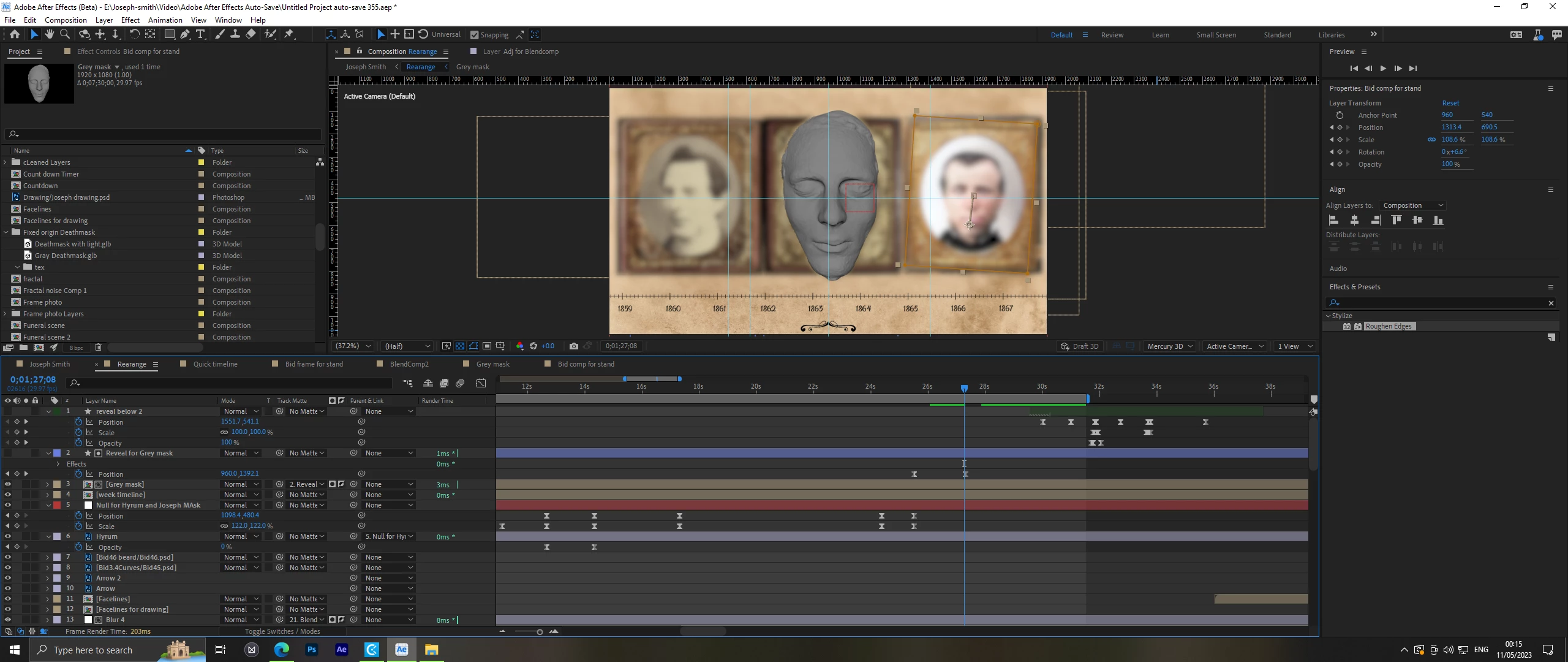The height and width of the screenshot is (662, 1568).
Task: Toggle visibility of Blur 4 layer
Action: point(7,620)
